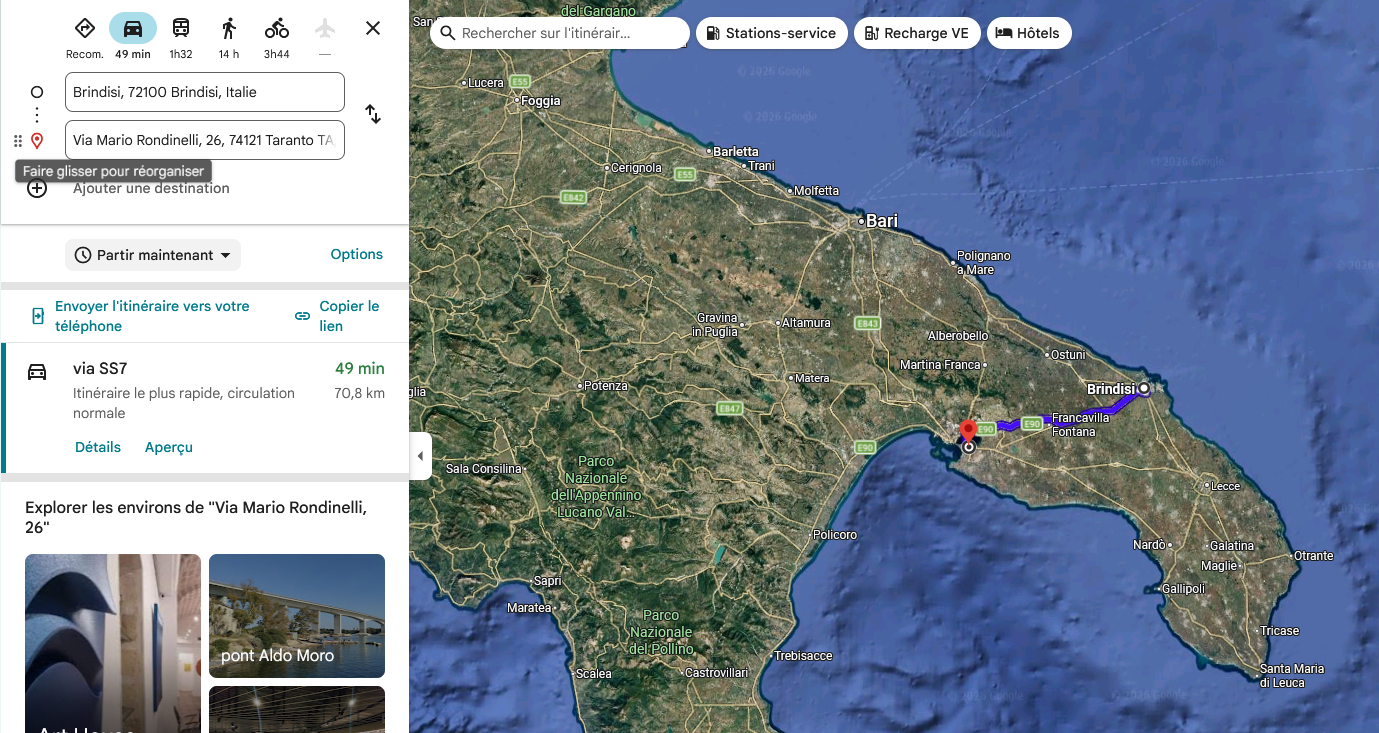Screen dimensions: 1379x733
Task: Close the directions panel
Action: coord(373,28)
